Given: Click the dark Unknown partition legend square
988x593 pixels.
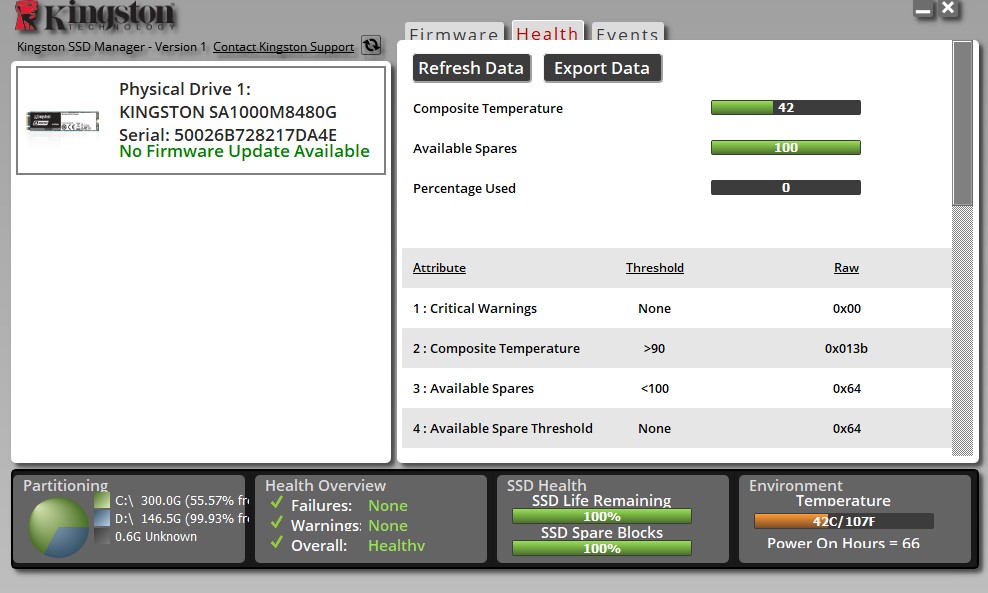Looking at the screenshot, I should click(101, 536).
